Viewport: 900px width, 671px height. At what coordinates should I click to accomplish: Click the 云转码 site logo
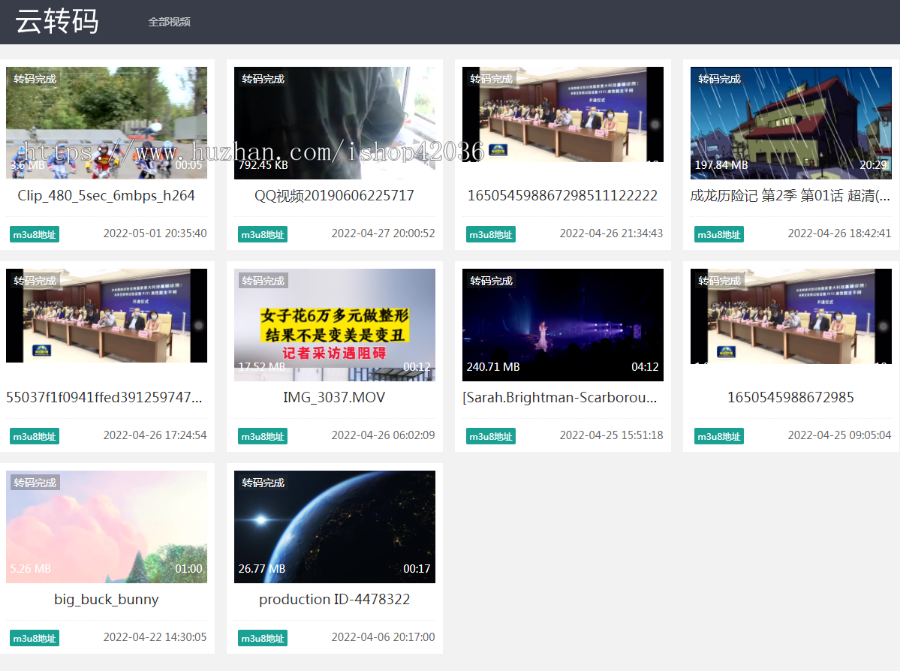57,22
